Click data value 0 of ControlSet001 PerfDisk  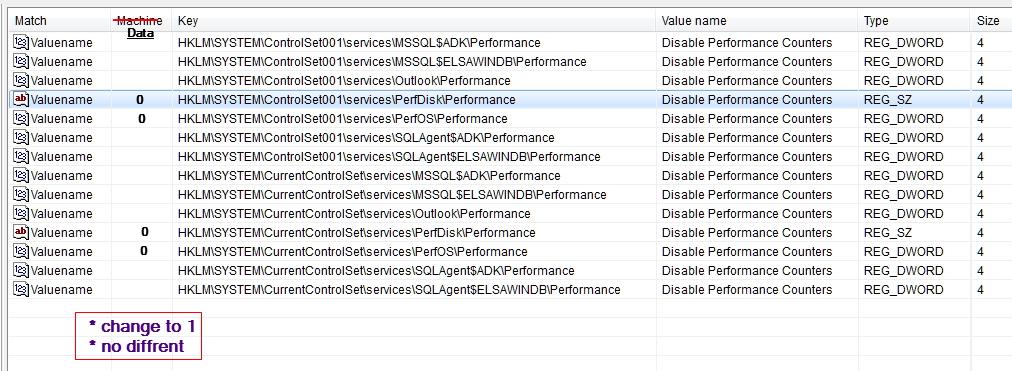point(140,100)
